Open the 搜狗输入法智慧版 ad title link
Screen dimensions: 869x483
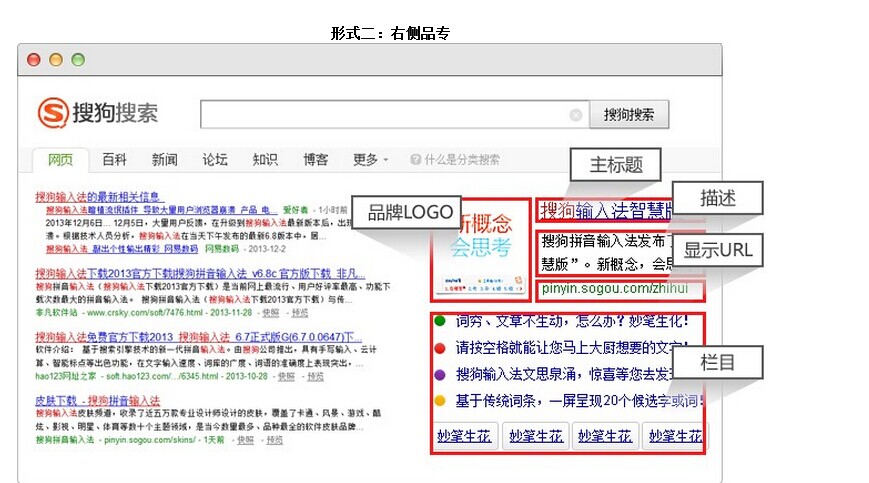coord(606,211)
